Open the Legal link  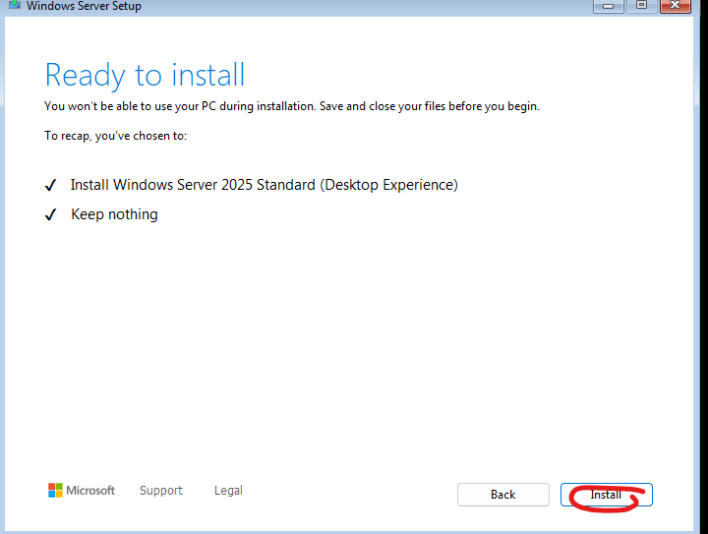tap(228, 490)
